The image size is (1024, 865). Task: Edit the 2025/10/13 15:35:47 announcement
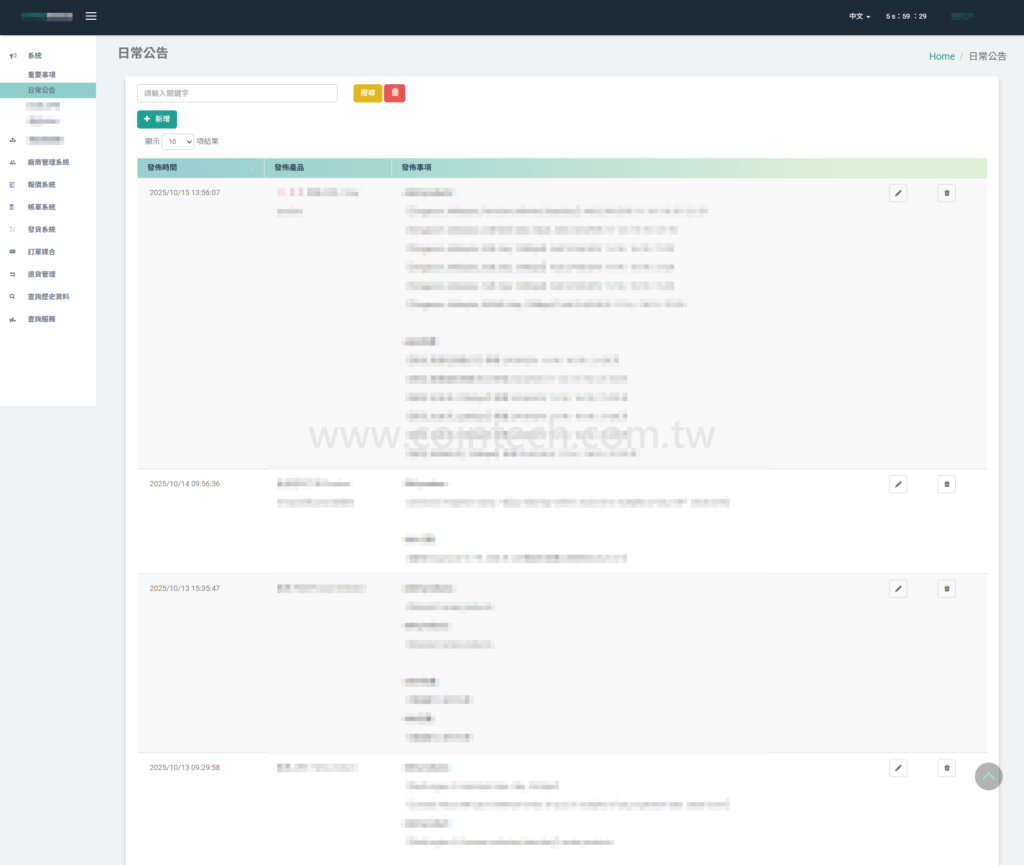(x=898, y=589)
